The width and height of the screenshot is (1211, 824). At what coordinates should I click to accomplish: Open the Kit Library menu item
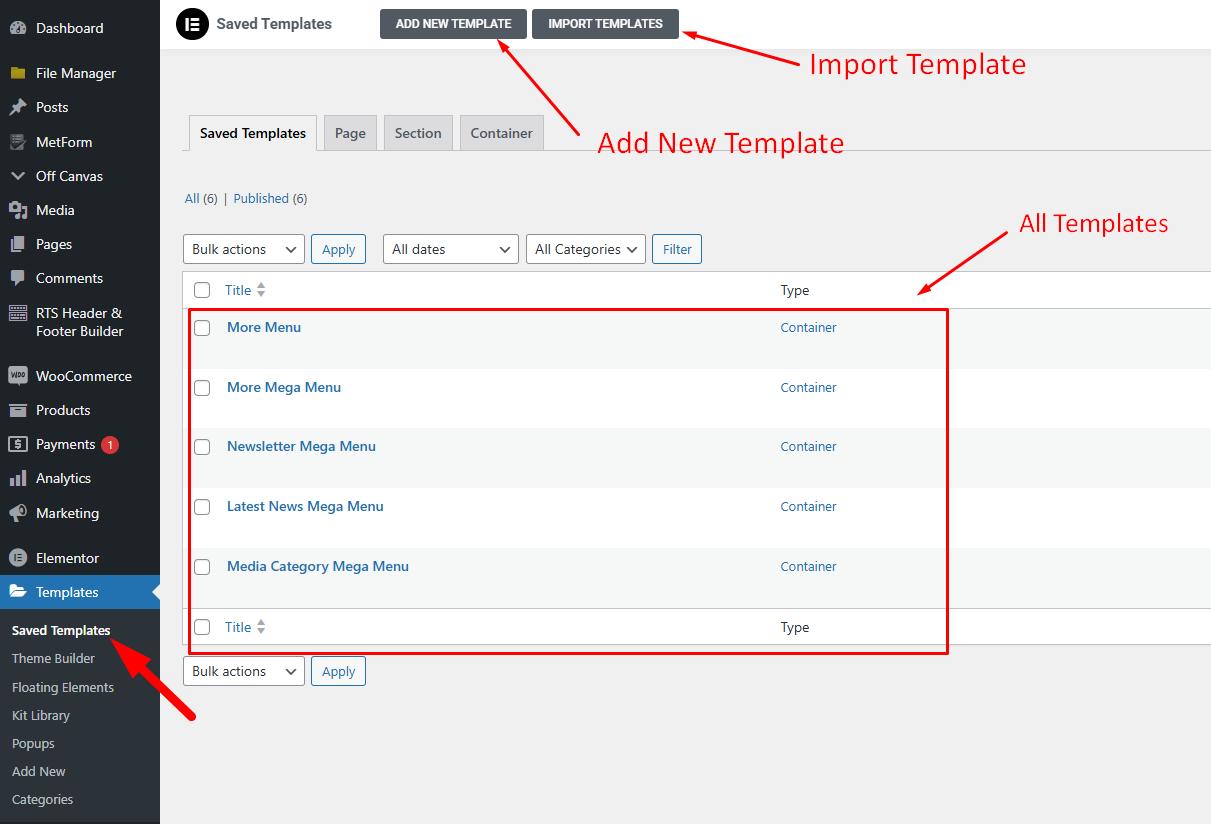click(x=40, y=715)
